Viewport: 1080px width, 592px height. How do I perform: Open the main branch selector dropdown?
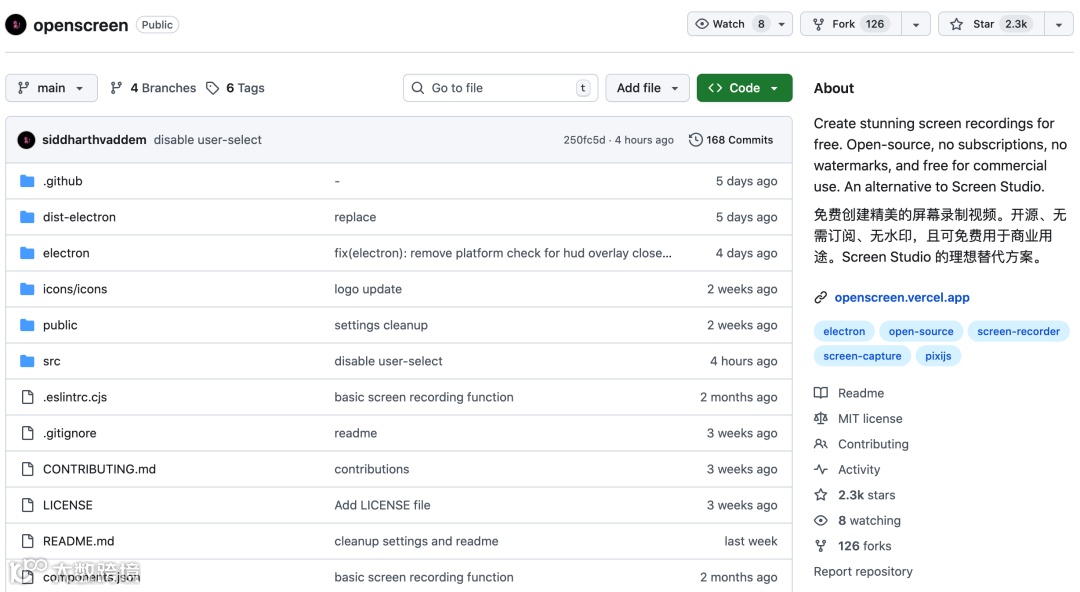click(x=52, y=88)
